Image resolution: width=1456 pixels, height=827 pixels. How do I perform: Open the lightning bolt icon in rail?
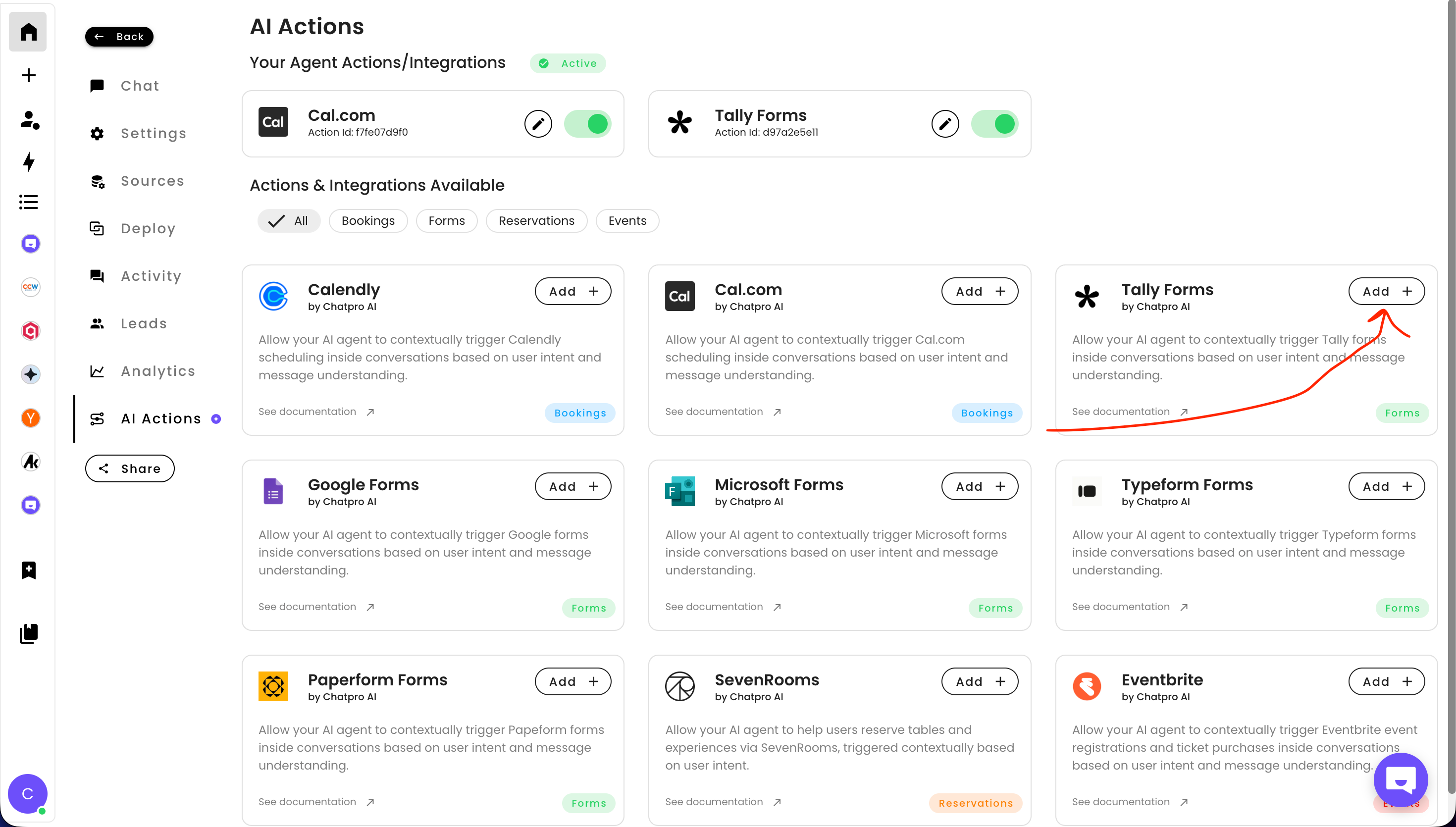28,162
